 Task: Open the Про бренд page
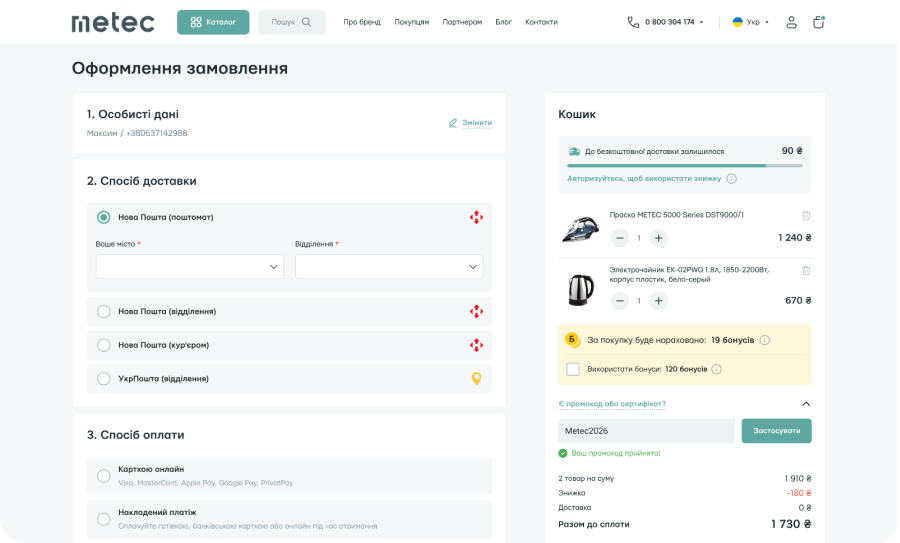[x=362, y=22]
